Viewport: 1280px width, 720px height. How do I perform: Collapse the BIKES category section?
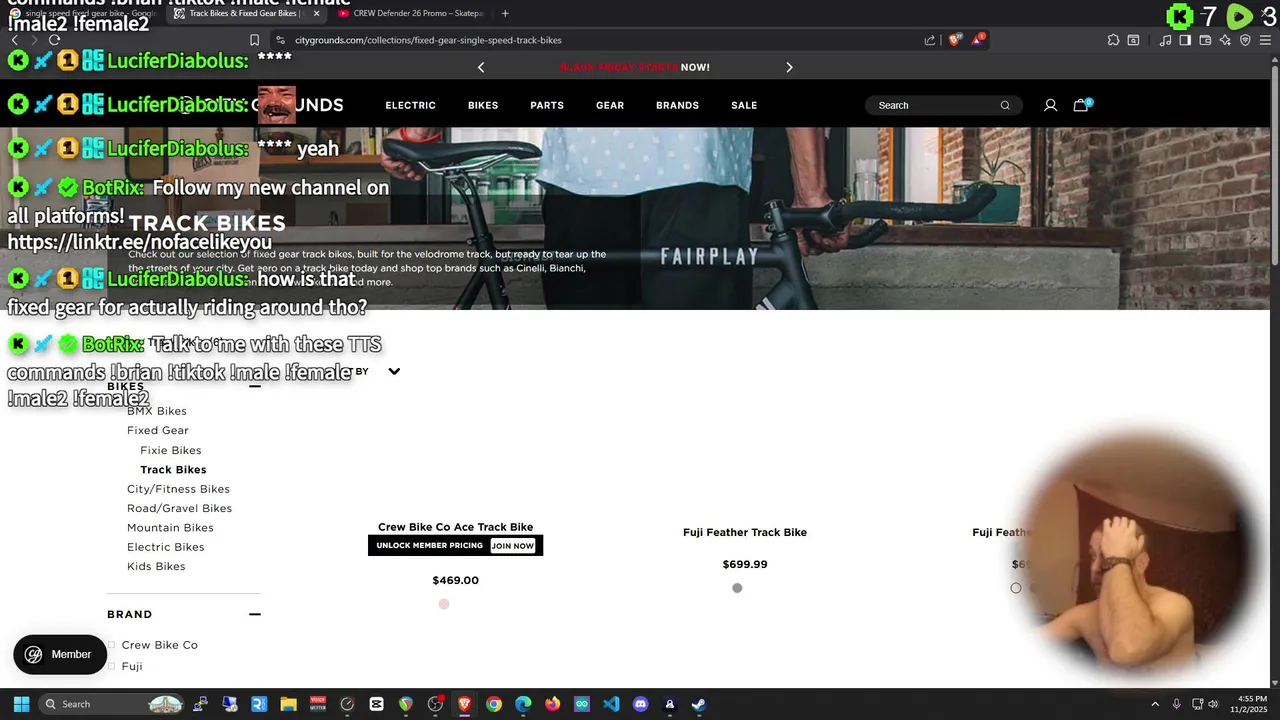point(254,386)
